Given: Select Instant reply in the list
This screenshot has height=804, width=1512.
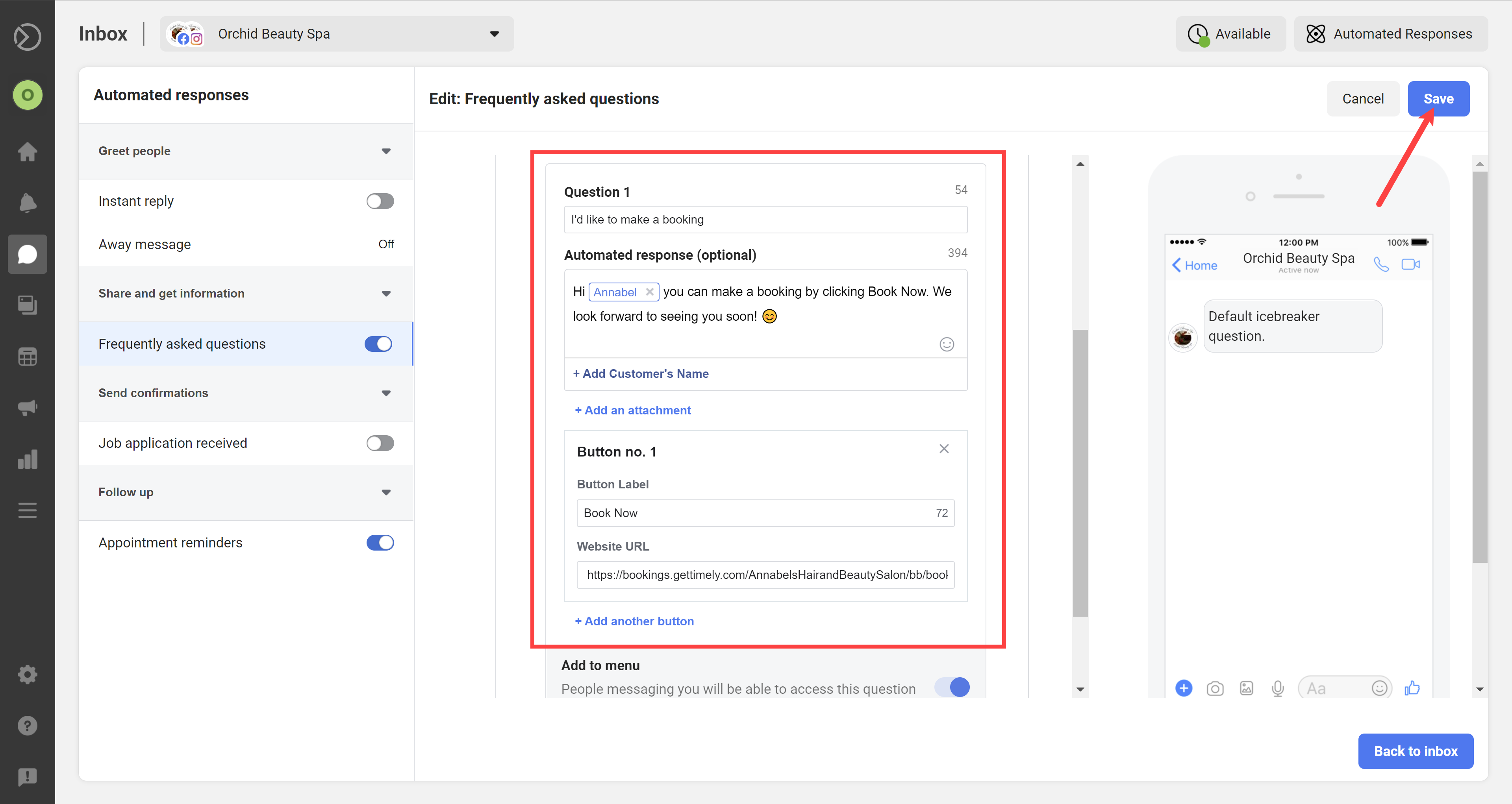Looking at the screenshot, I should point(246,201).
